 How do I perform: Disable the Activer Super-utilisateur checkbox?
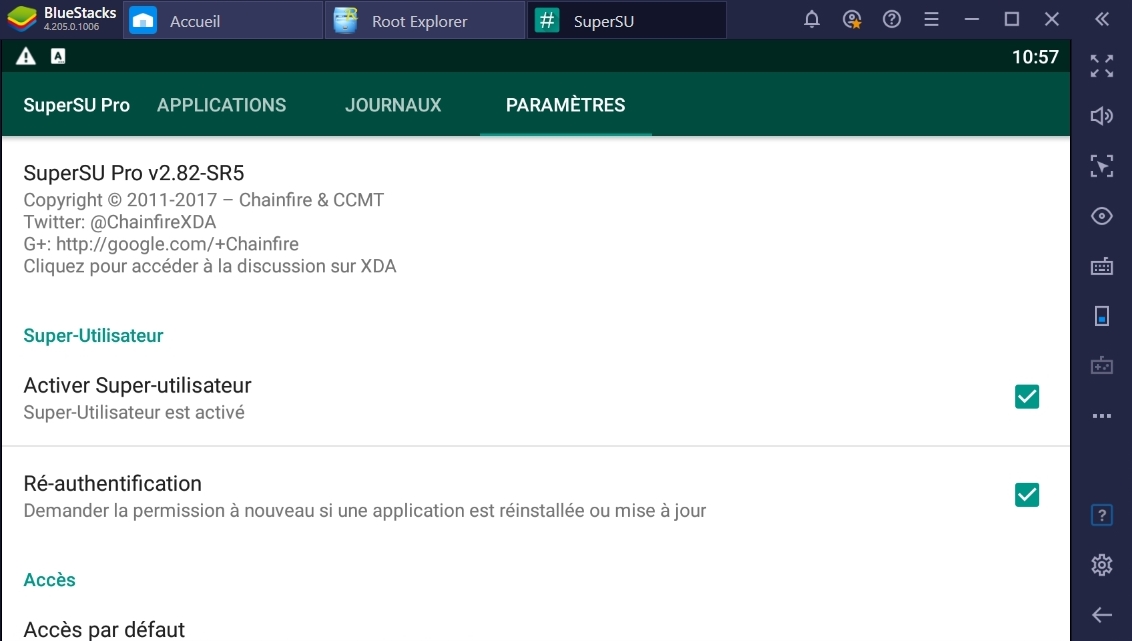pos(1027,396)
